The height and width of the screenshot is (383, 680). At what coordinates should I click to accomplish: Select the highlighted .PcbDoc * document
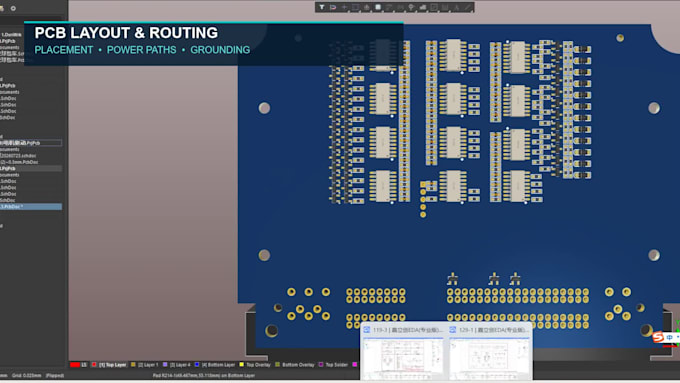31,207
